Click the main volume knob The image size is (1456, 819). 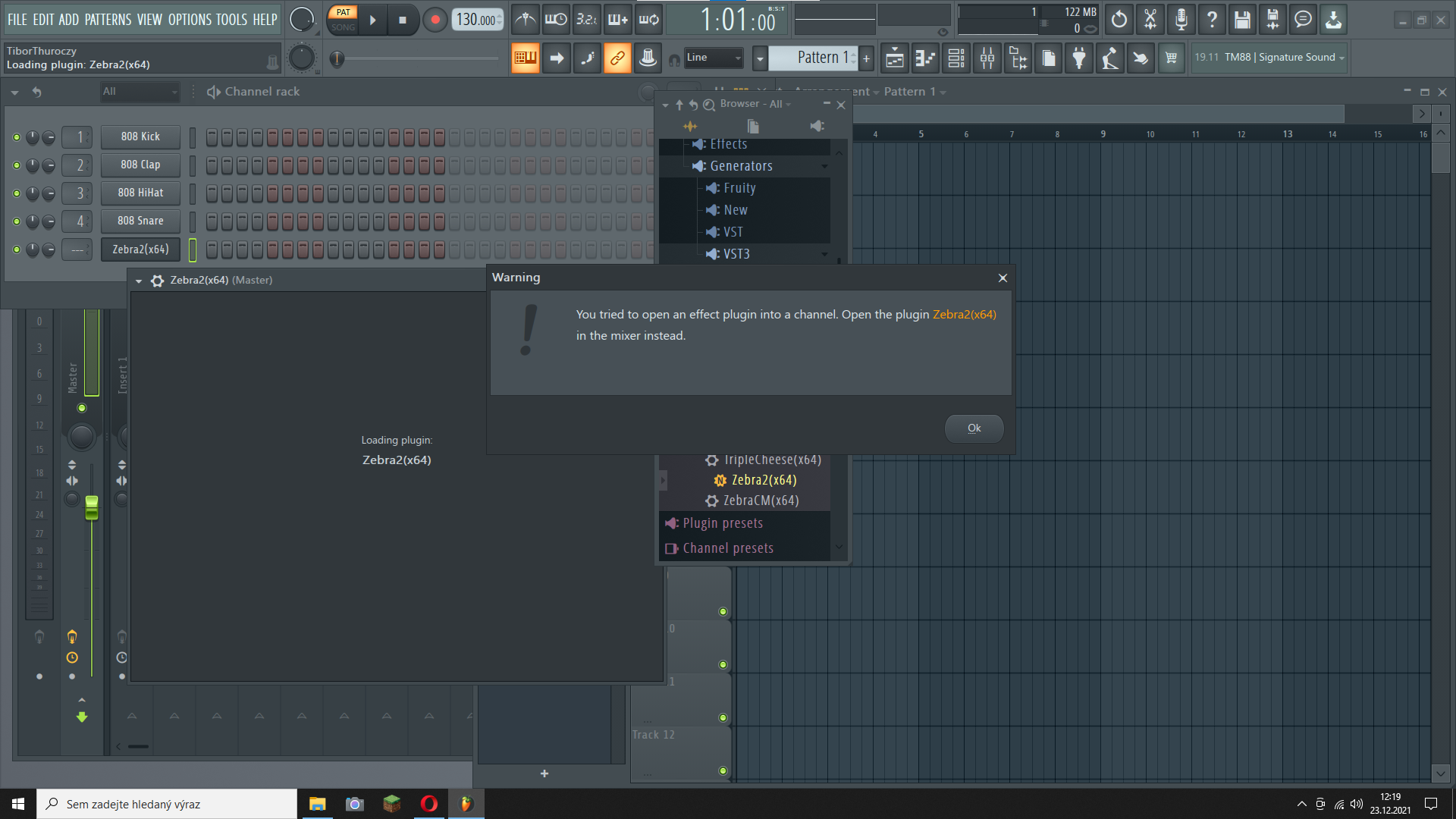pyautogui.click(x=302, y=20)
